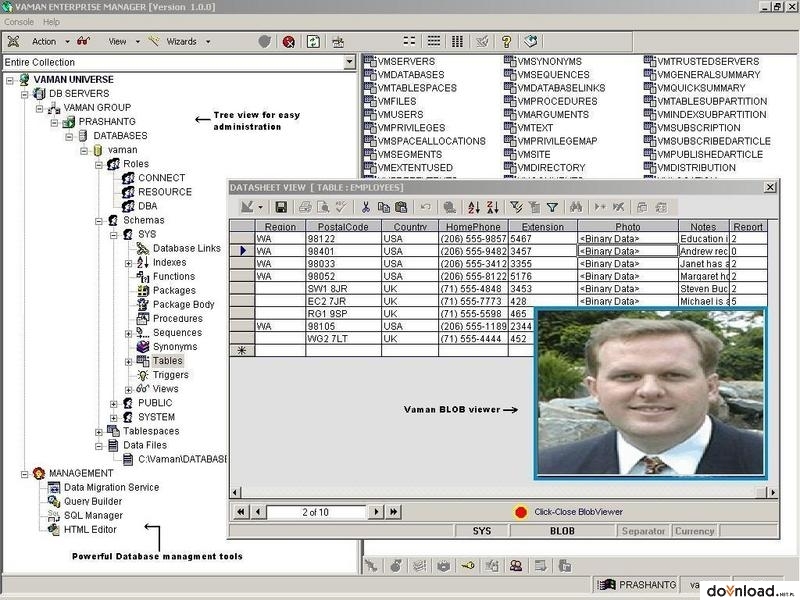800x600 pixels.
Task: Collapse the Roles tree node
Action: [x=98, y=165]
